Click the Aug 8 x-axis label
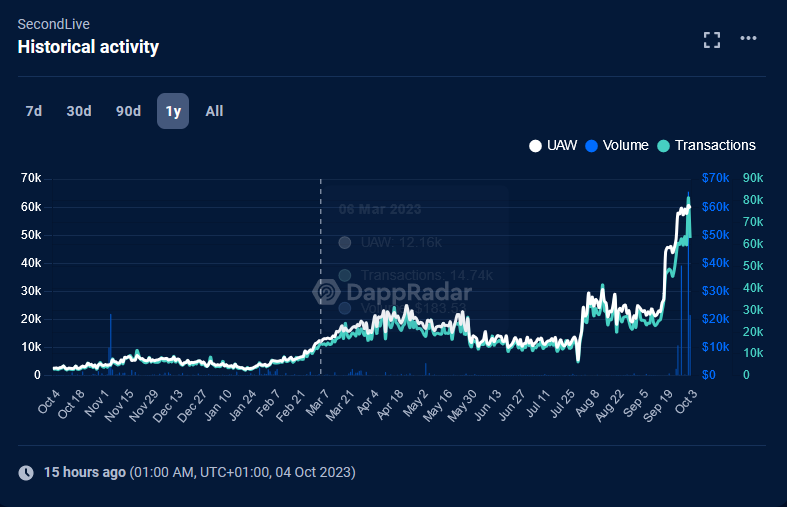This screenshot has height=507, width=787. point(587,403)
